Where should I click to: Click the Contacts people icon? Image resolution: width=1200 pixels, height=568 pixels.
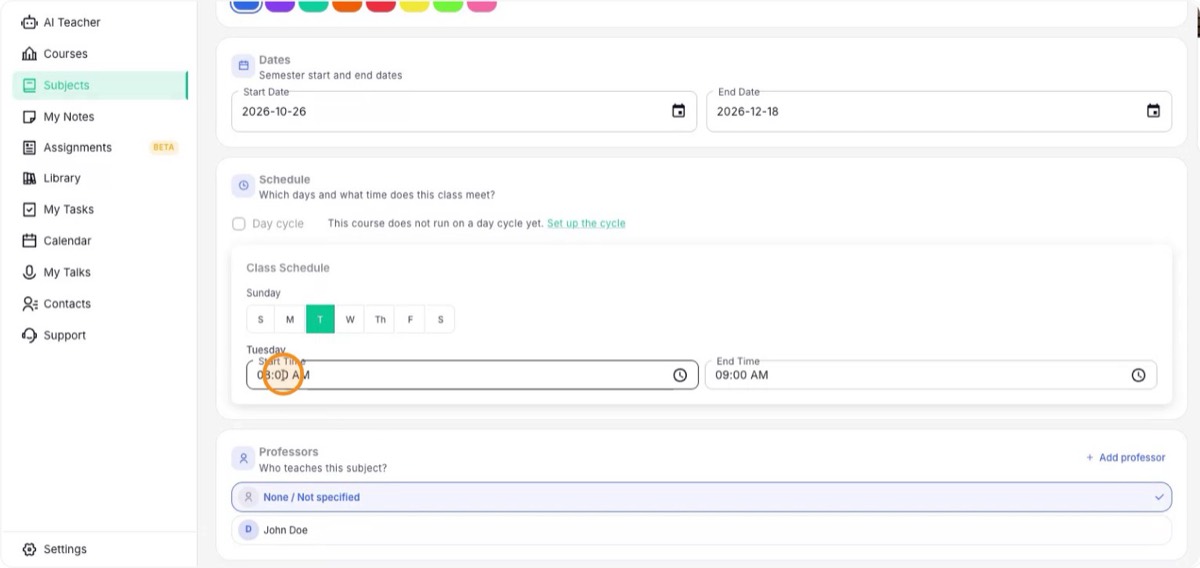click(29, 304)
